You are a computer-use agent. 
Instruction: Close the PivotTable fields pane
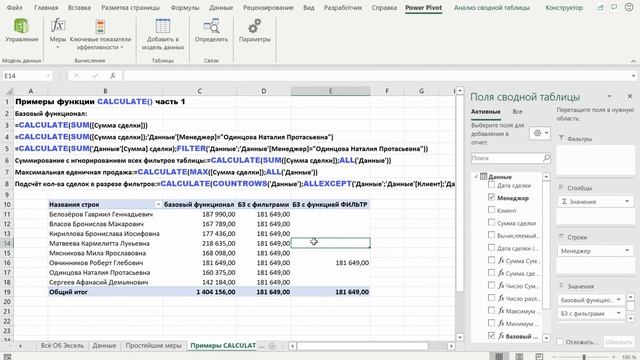coord(630,96)
